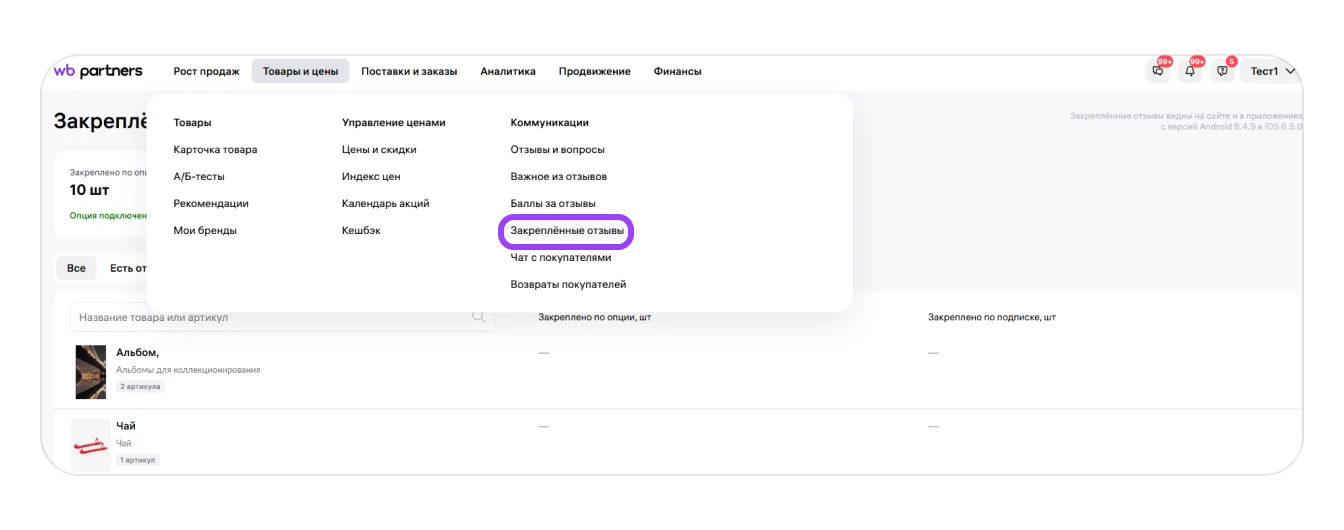Open Чат с покупателями
Screen dimensions: 1344x530
pyautogui.click(x=560, y=258)
